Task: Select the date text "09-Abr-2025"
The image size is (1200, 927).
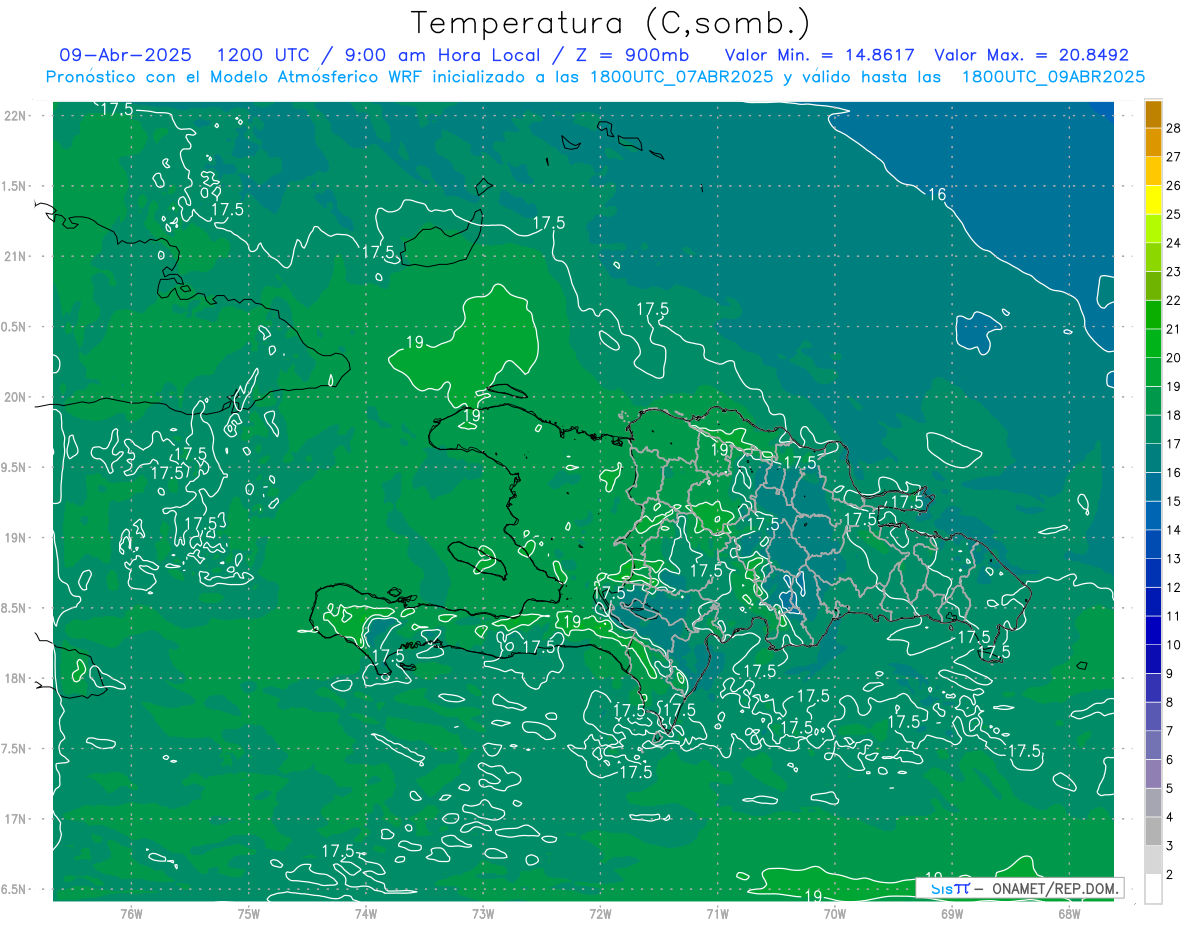Action: click(x=125, y=55)
